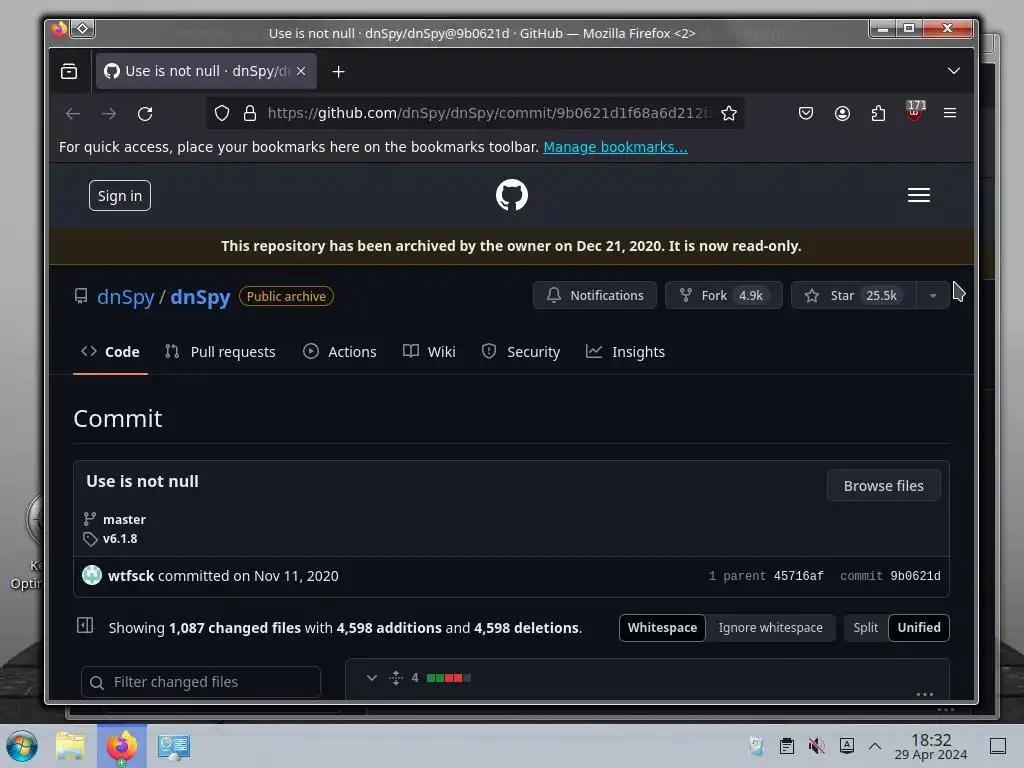Open the dnSpy owner link

pos(125,297)
